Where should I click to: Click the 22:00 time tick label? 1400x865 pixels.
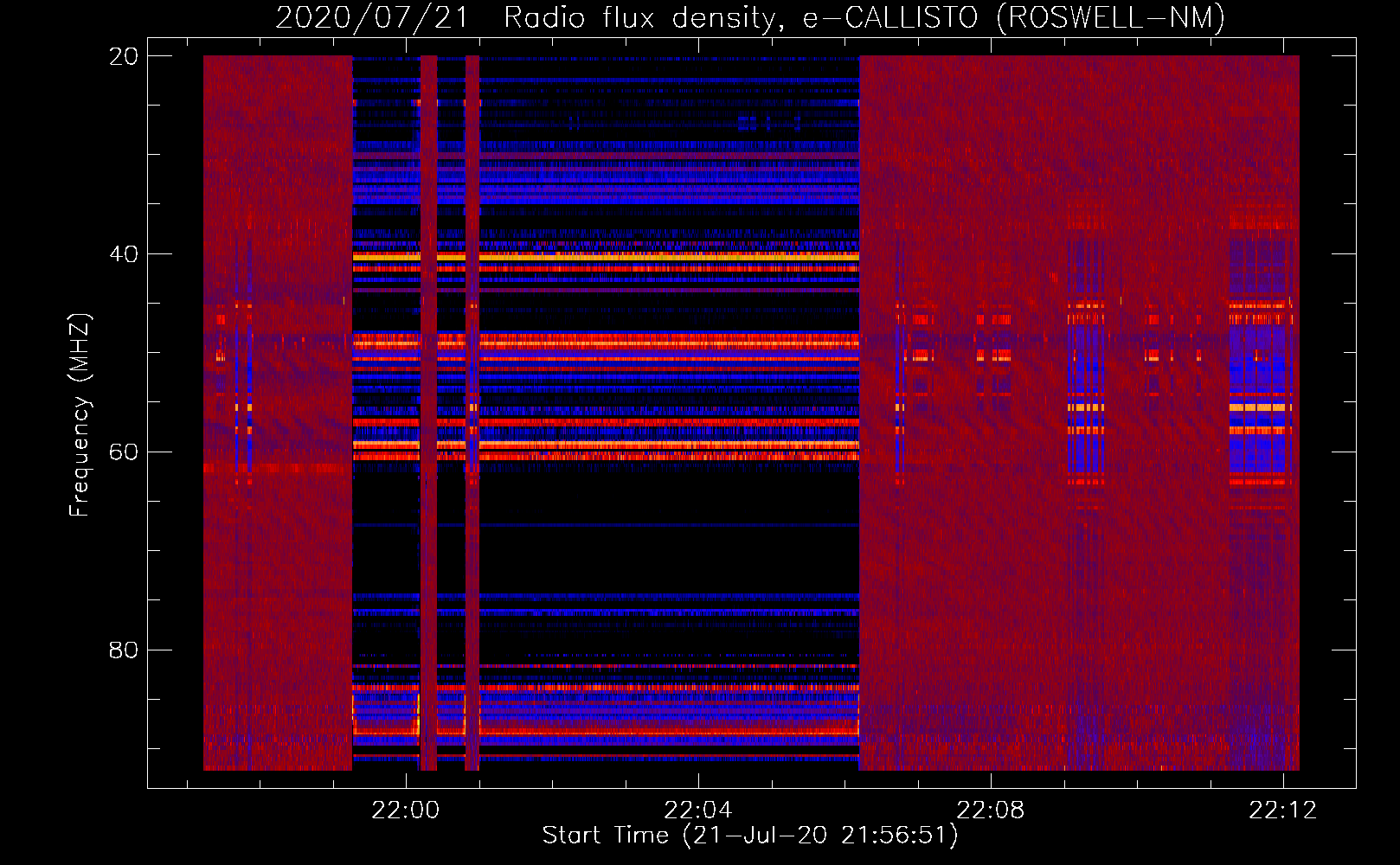pyautogui.click(x=405, y=811)
